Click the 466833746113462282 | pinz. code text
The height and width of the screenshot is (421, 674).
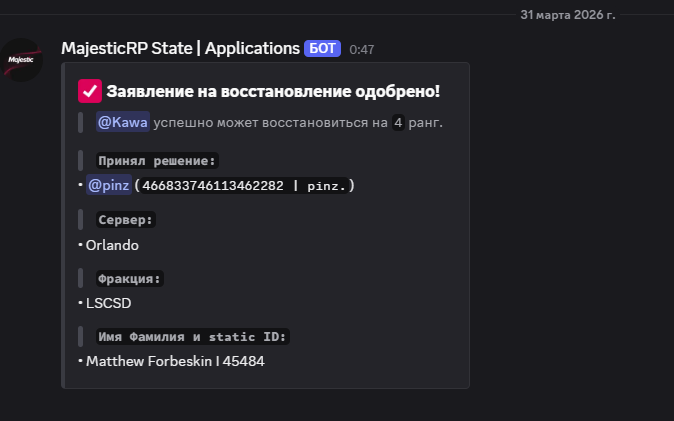(247, 185)
